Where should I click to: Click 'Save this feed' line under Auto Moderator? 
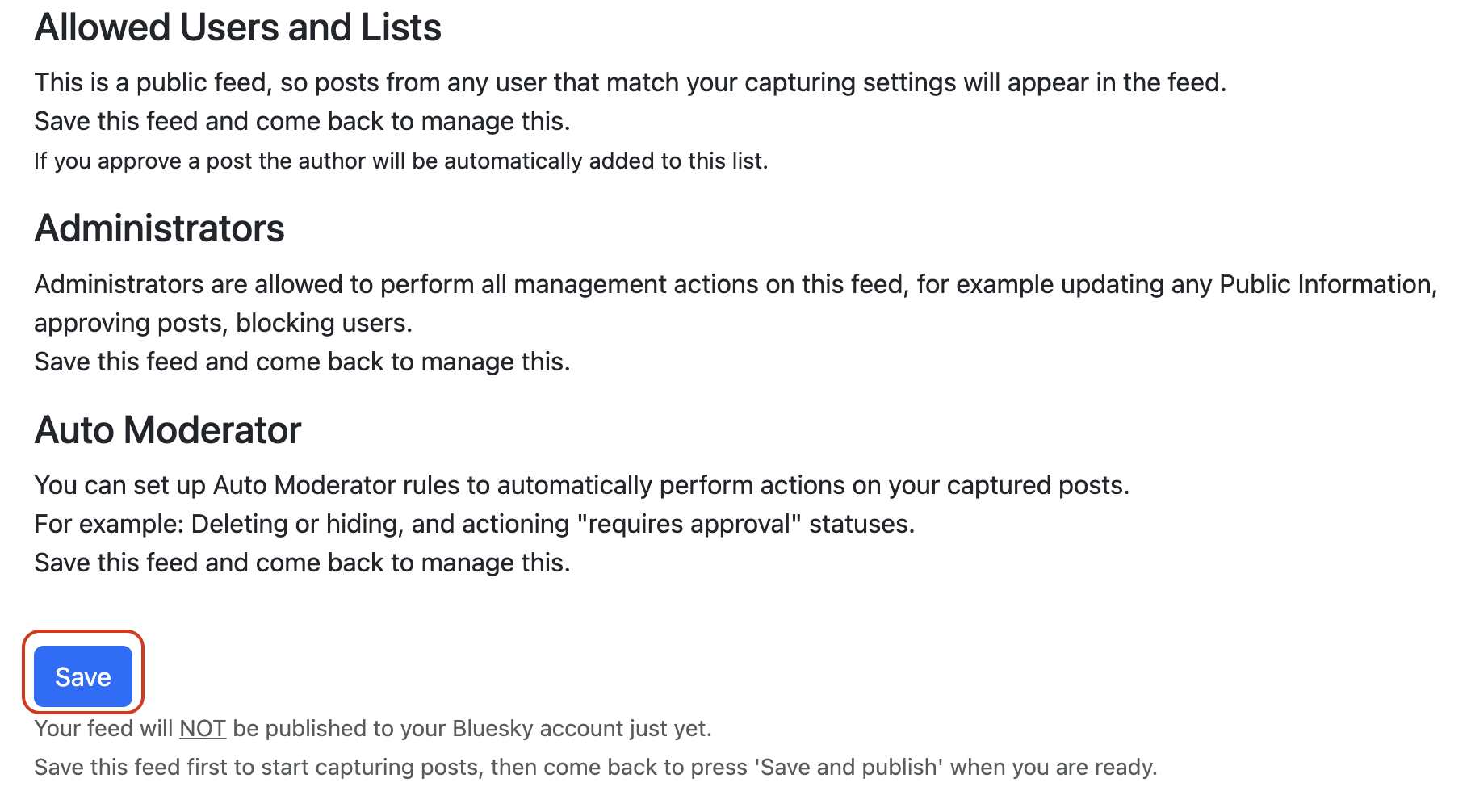coord(303,563)
